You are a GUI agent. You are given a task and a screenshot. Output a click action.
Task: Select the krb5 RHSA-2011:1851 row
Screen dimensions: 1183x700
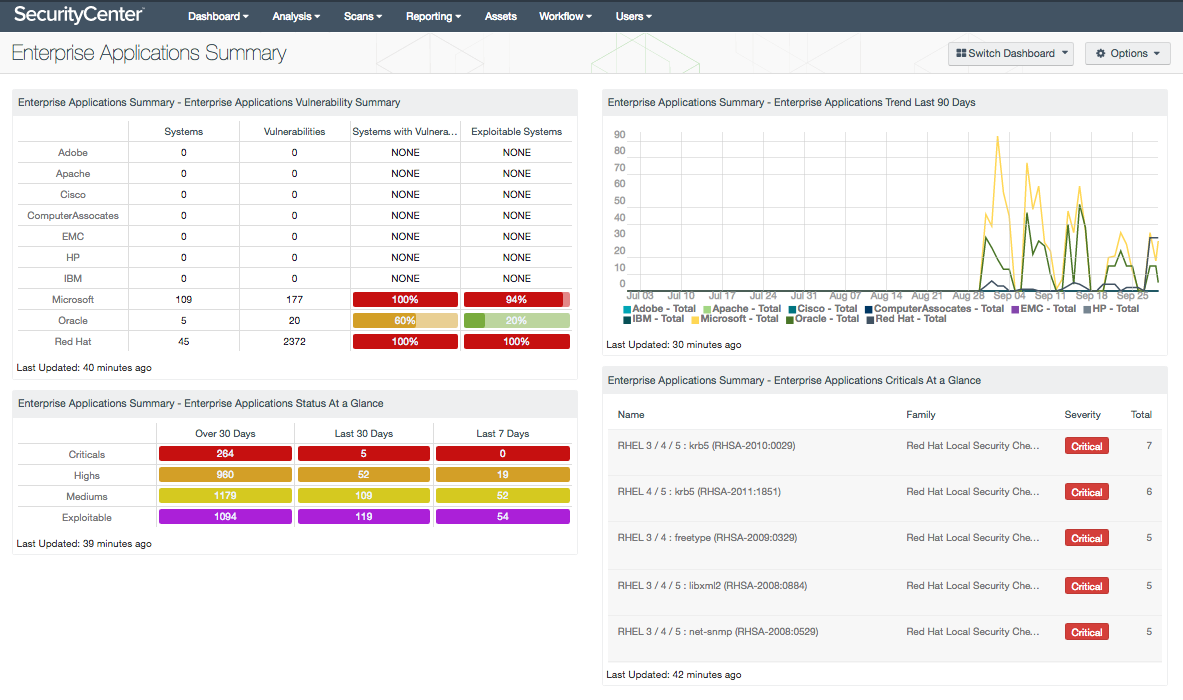pos(884,499)
